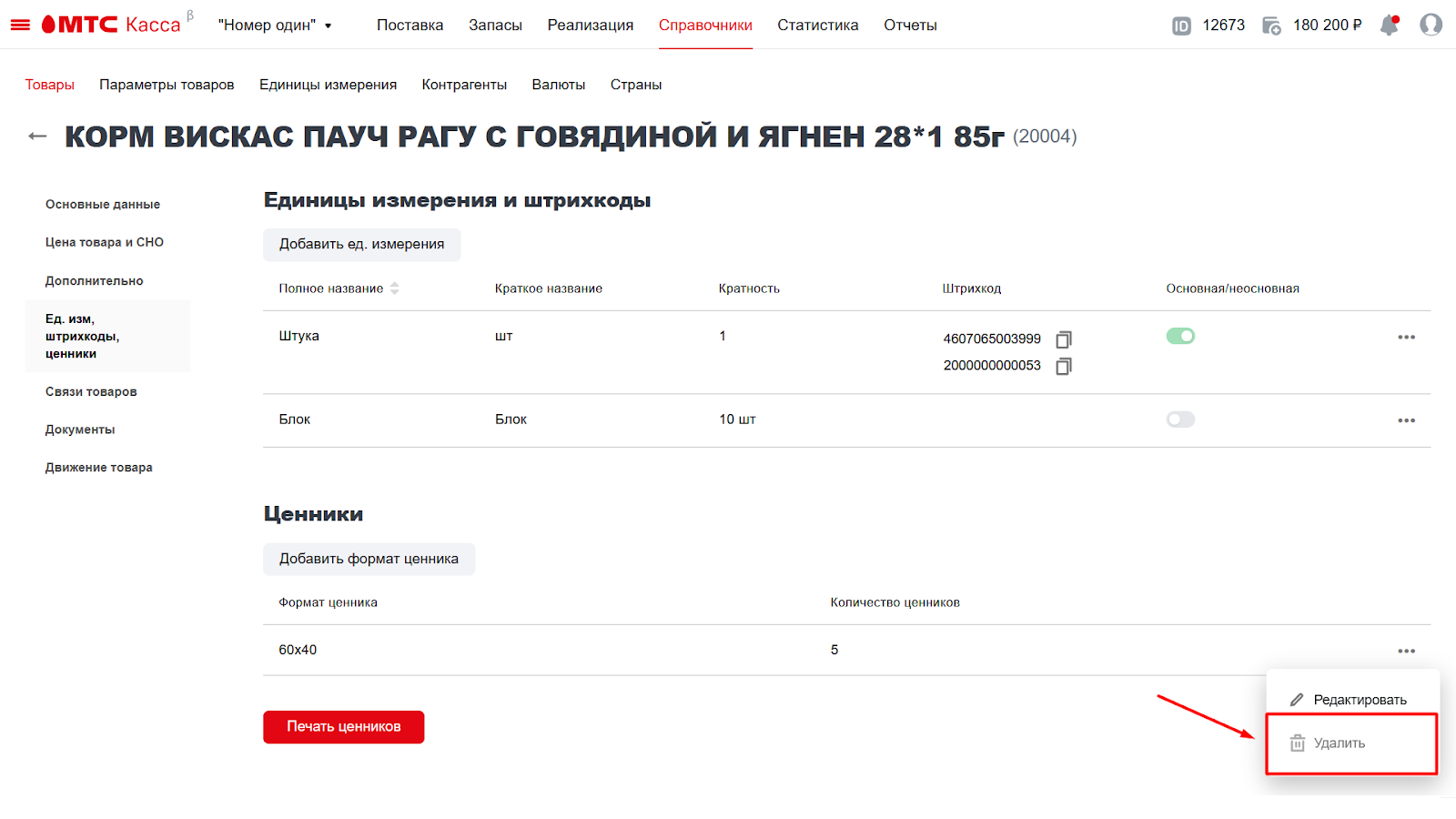The width and height of the screenshot is (1456, 819).
Task: Click the 10 шт multiplicity value
Action: point(737,420)
